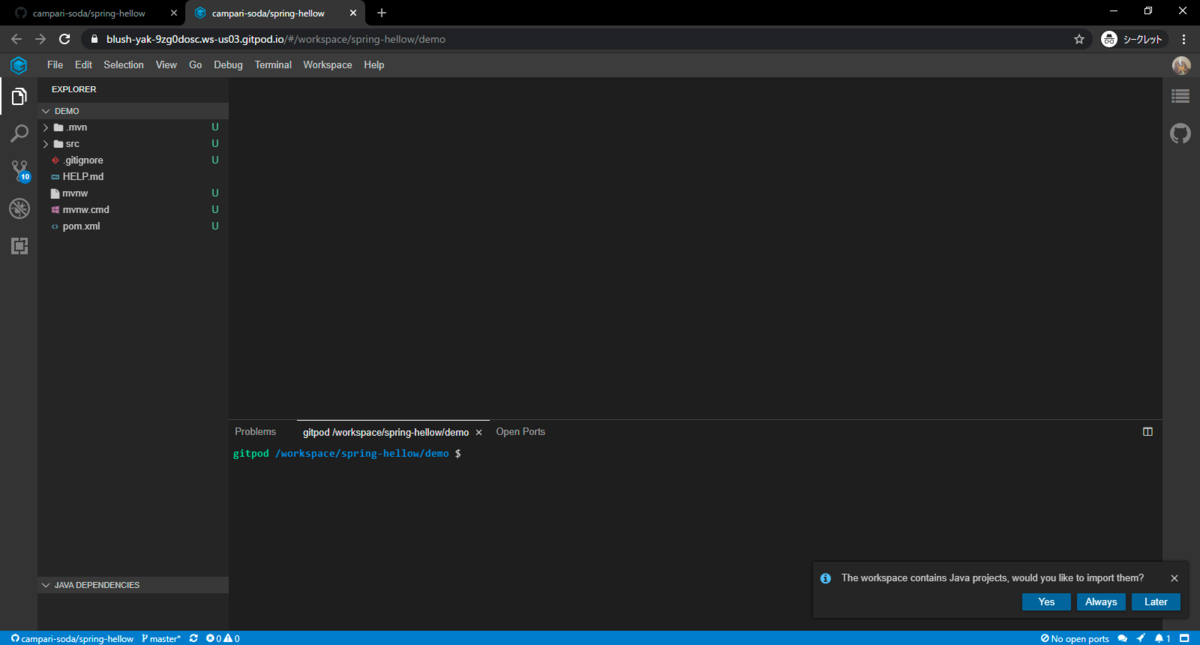Click the rocket icon in status bar
The width and height of the screenshot is (1200, 645).
[1141, 638]
